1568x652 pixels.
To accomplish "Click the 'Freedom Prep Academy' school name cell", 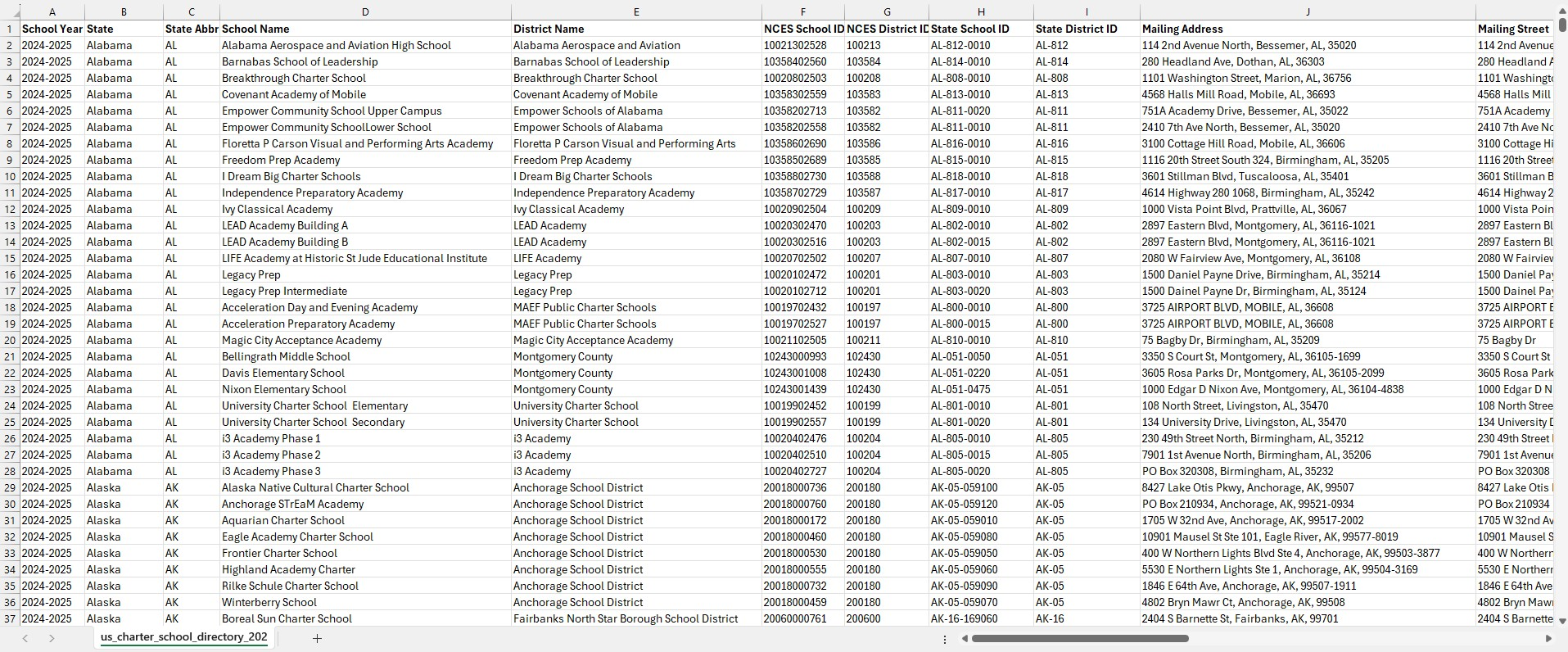I will point(281,160).
